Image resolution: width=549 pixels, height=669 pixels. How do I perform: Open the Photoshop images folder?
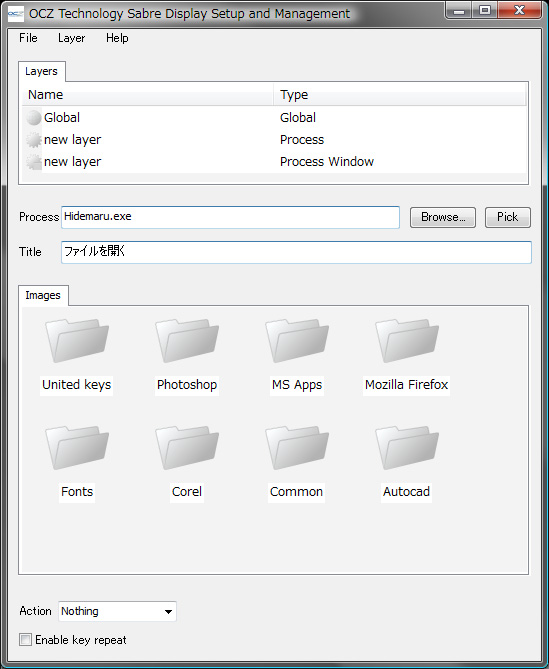187,340
